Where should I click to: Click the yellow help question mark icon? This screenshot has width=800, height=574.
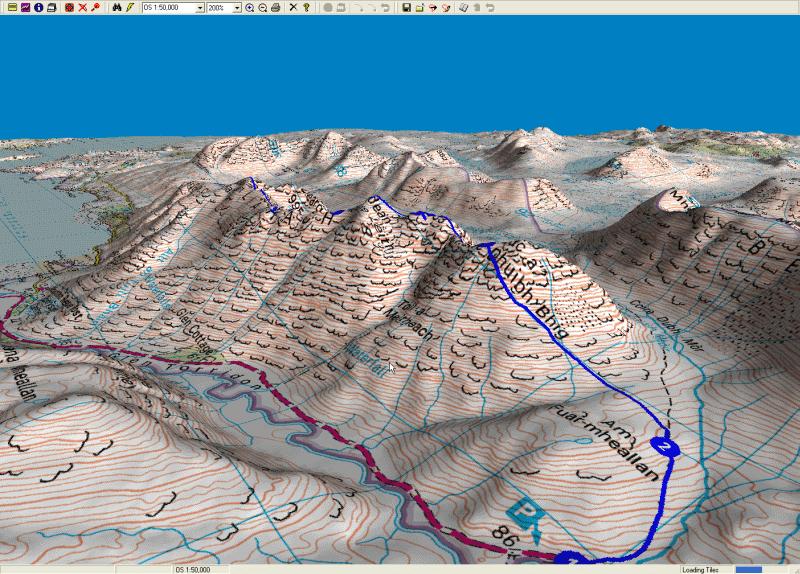click(x=306, y=7)
